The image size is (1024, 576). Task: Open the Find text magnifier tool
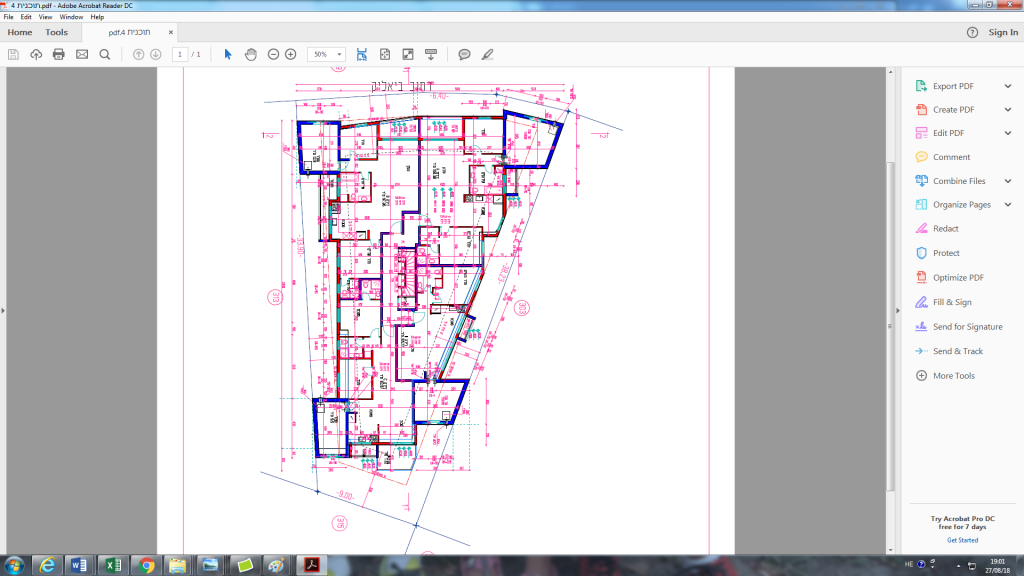click(x=105, y=54)
